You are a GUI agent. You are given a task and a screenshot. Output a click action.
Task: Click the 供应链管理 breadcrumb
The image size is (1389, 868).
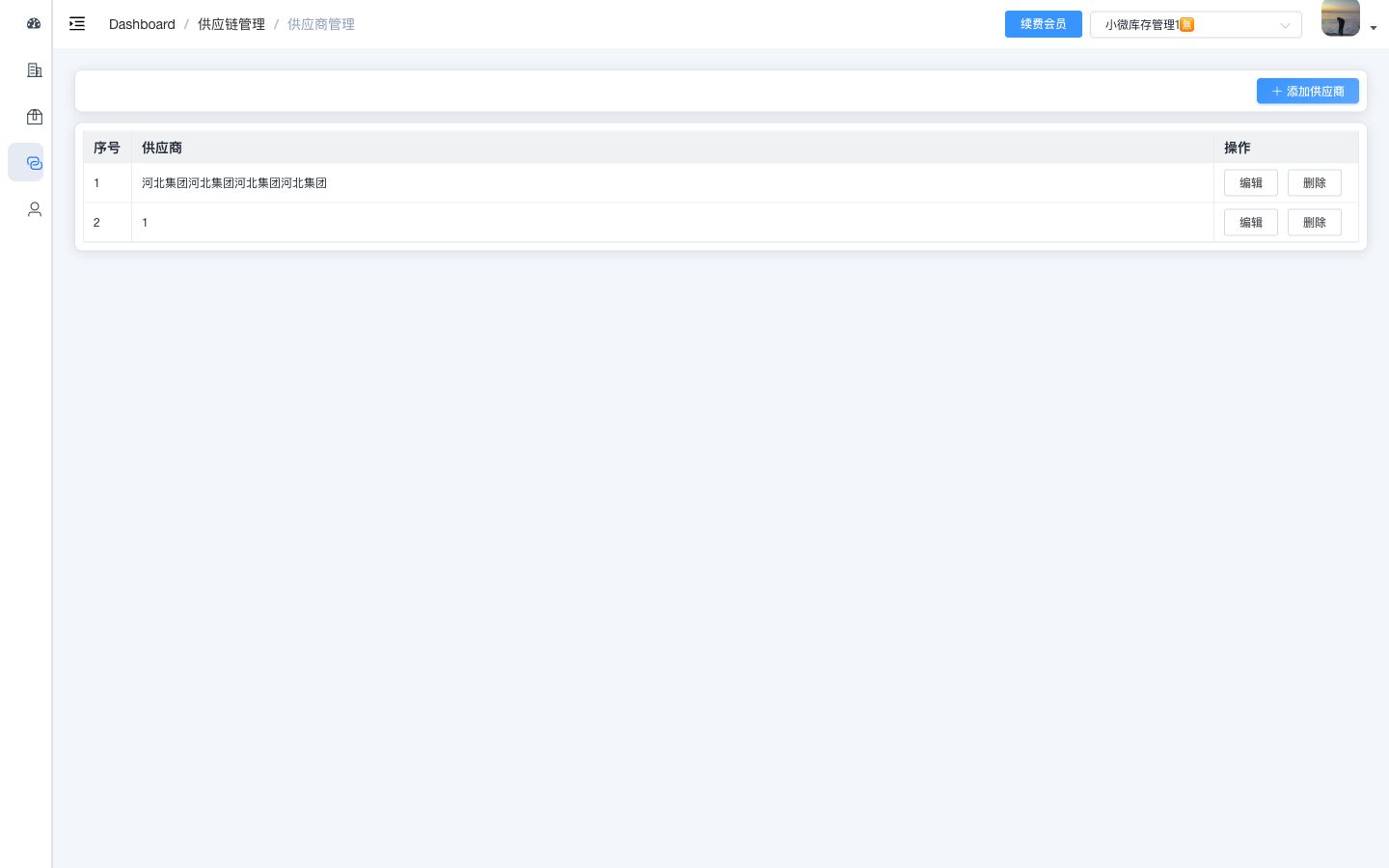[231, 24]
